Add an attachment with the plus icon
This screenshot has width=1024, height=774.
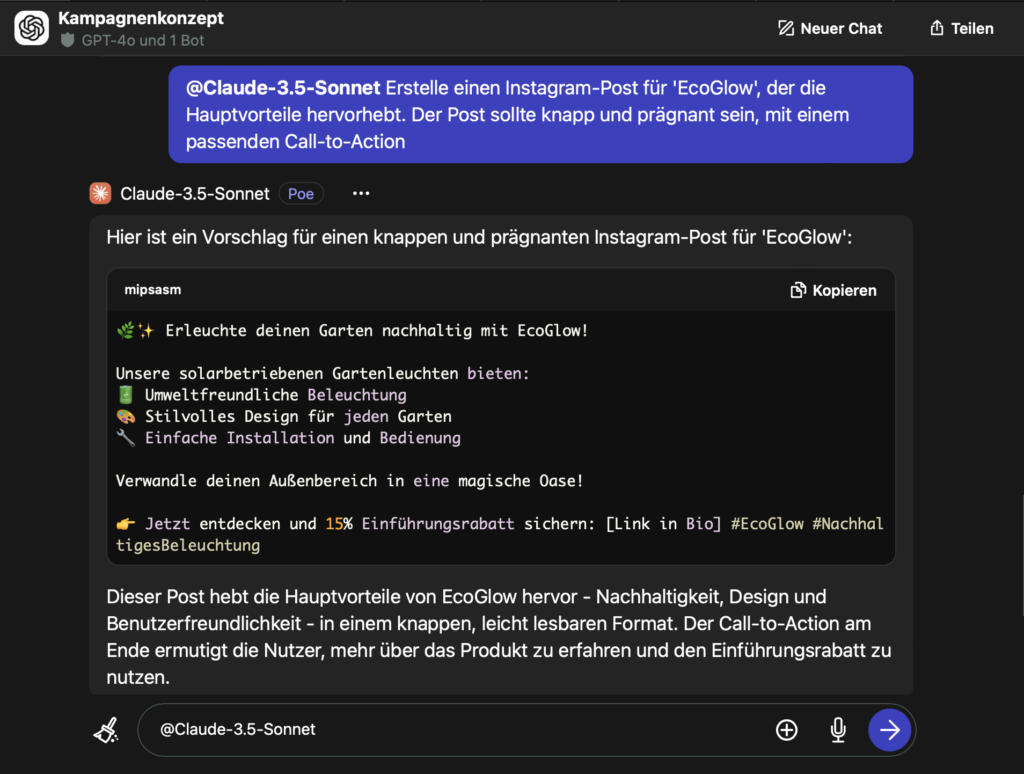[x=787, y=730]
